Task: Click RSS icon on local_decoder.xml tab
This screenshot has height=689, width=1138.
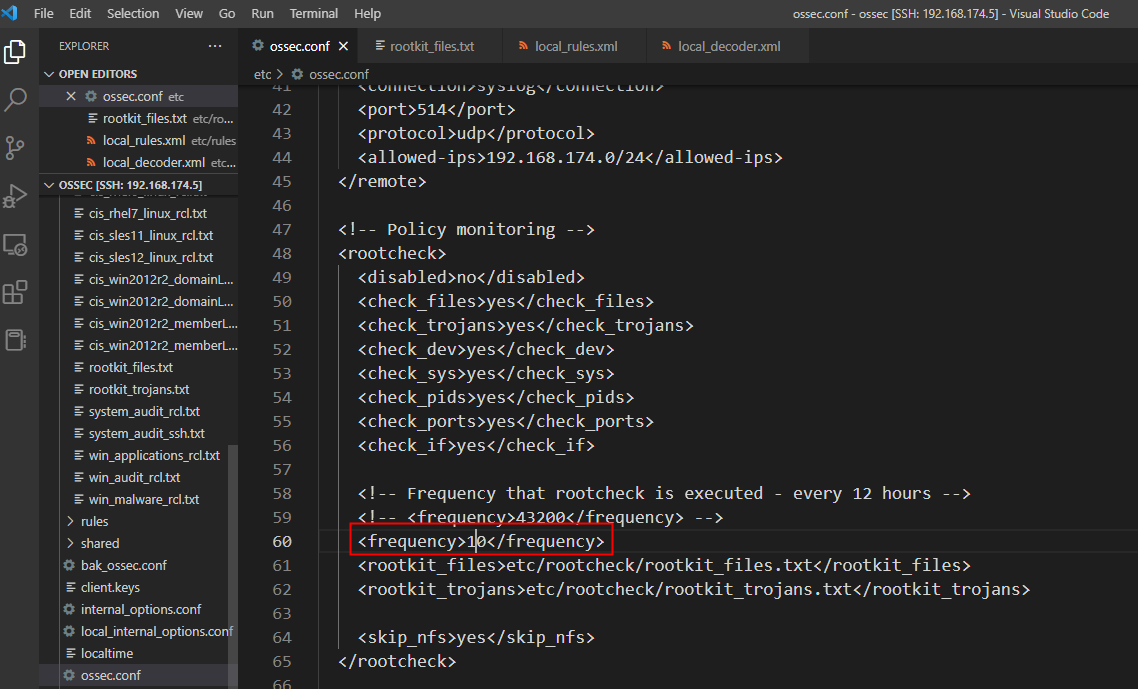Action: tap(666, 46)
